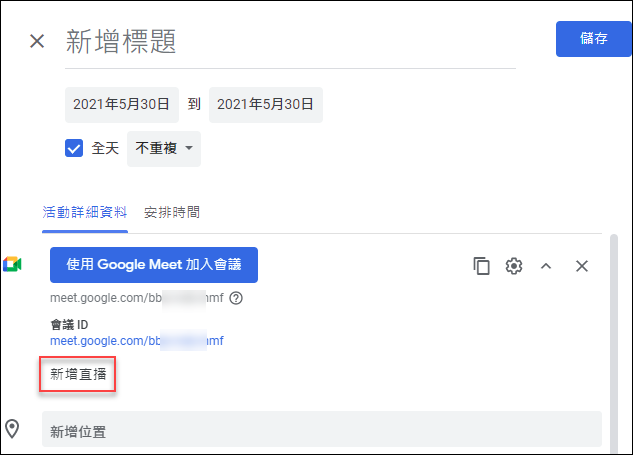The image size is (633, 455).
Task: Click the location pin icon
Action: coord(12,429)
